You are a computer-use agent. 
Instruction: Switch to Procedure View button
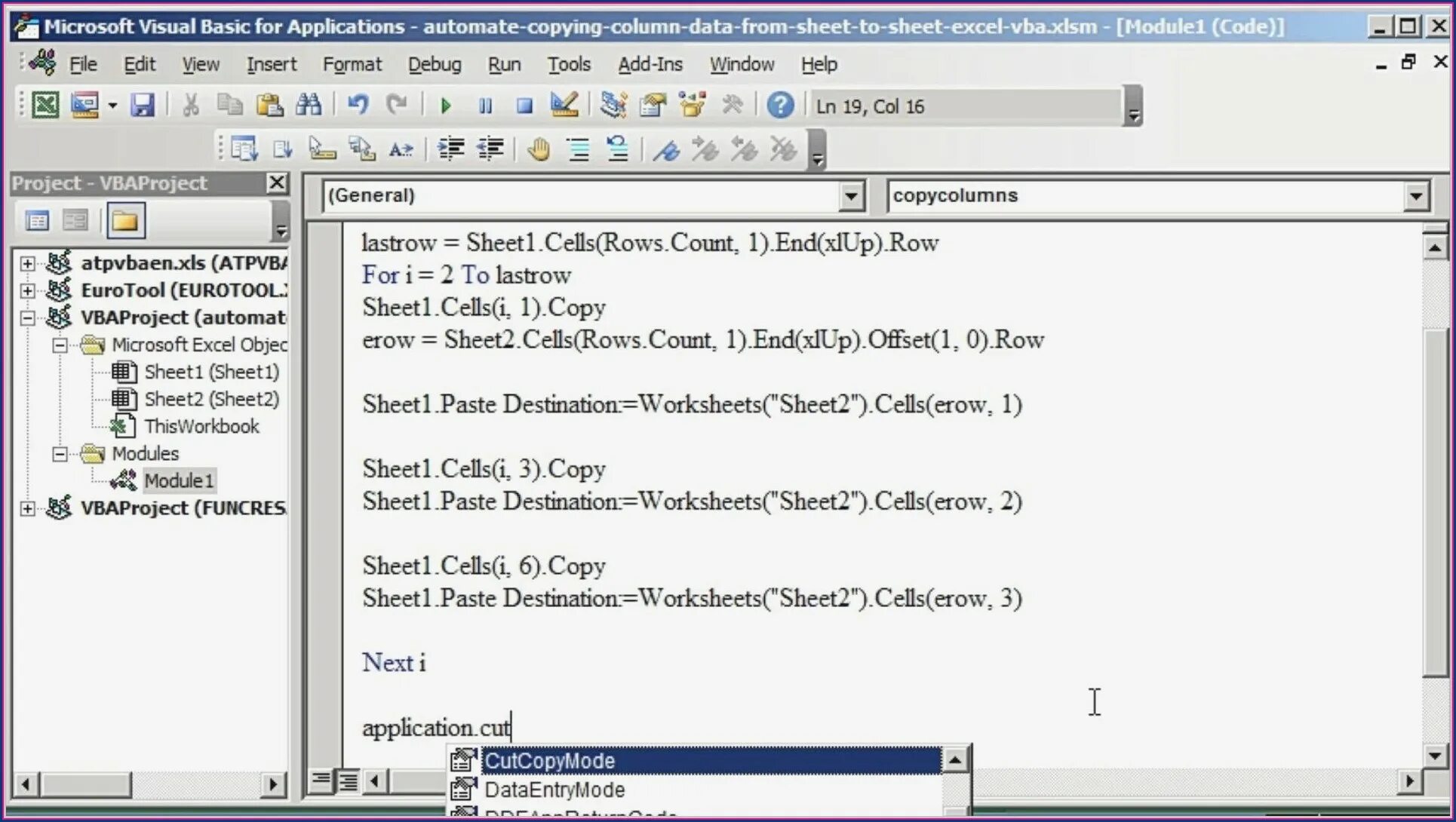321,780
